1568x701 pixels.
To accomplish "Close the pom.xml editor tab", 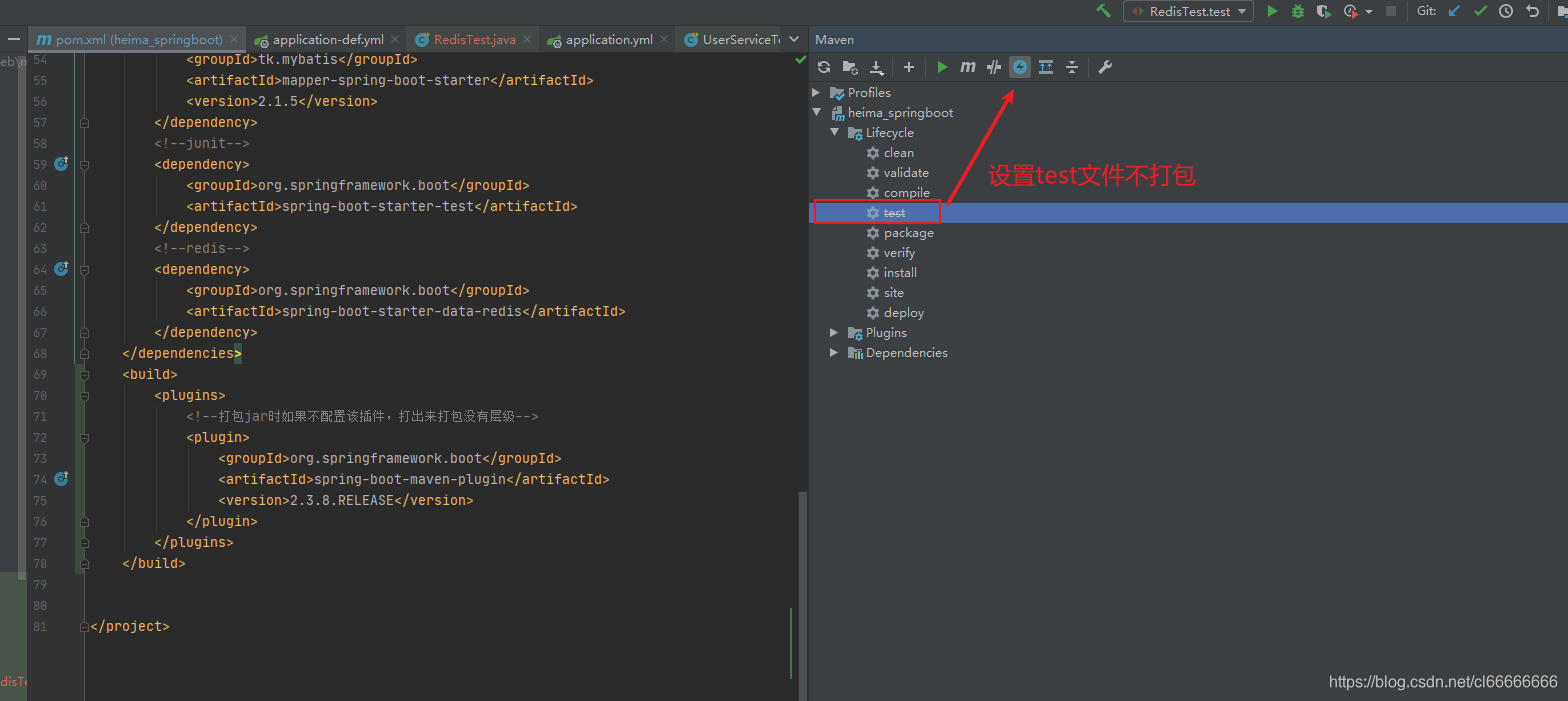I will pos(234,40).
